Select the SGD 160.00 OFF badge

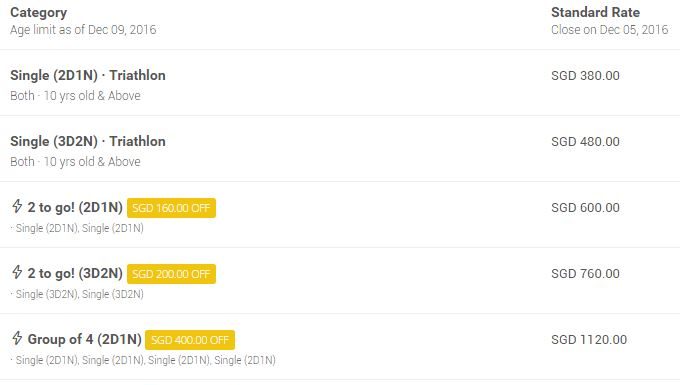point(171,208)
